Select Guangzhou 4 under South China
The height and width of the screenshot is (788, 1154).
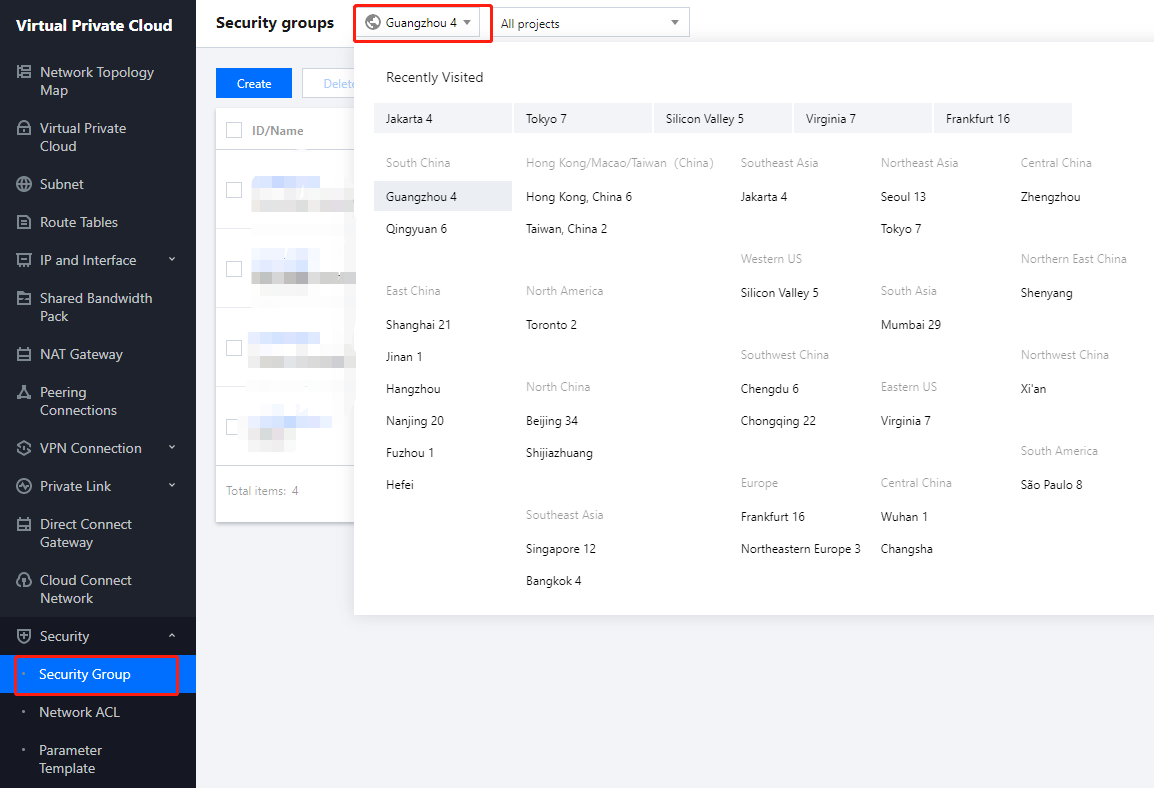pyautogui.click(x=442, y=196)
